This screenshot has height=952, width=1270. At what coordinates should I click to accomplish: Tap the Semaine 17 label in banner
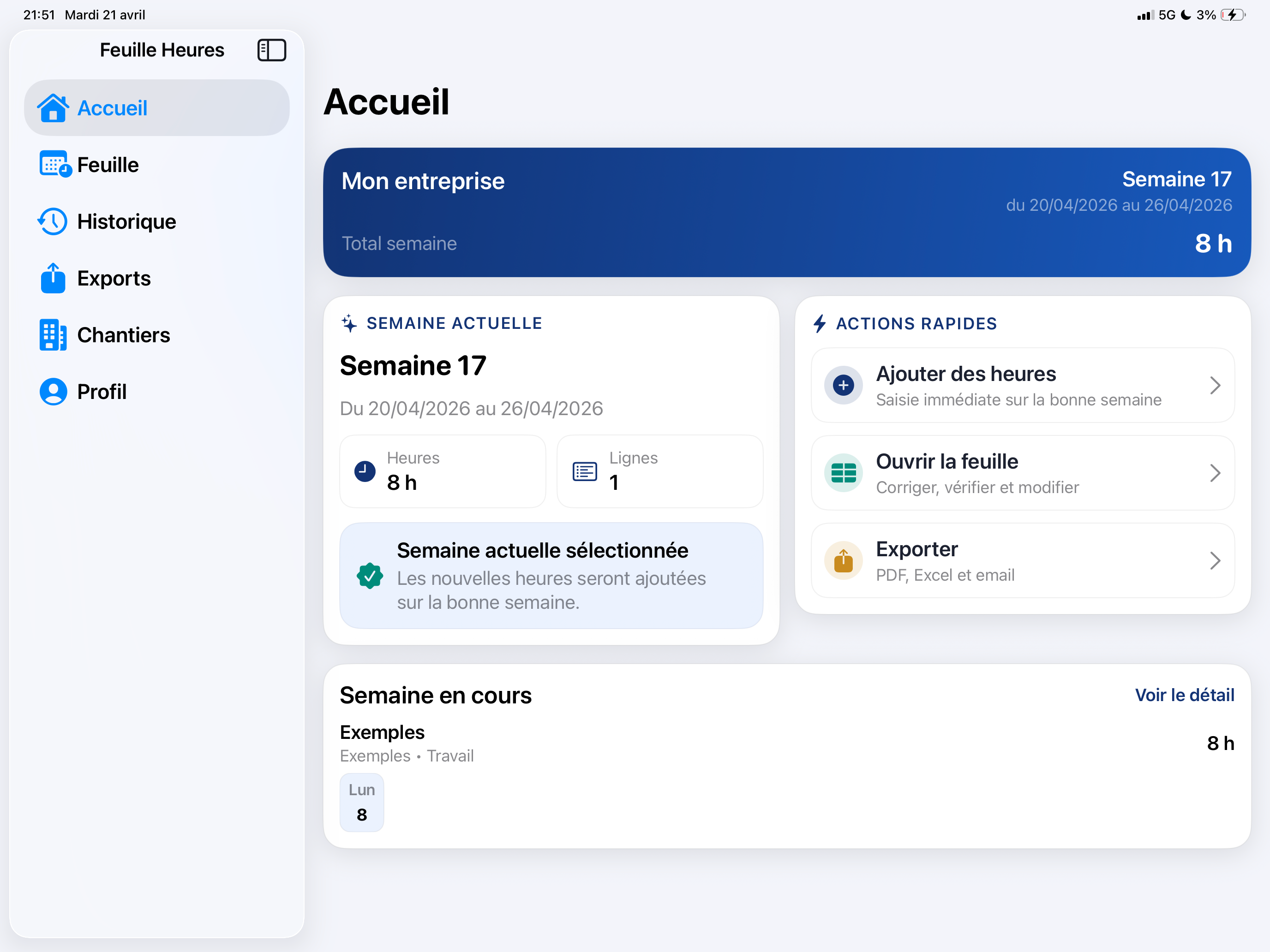pos(1177,179)
